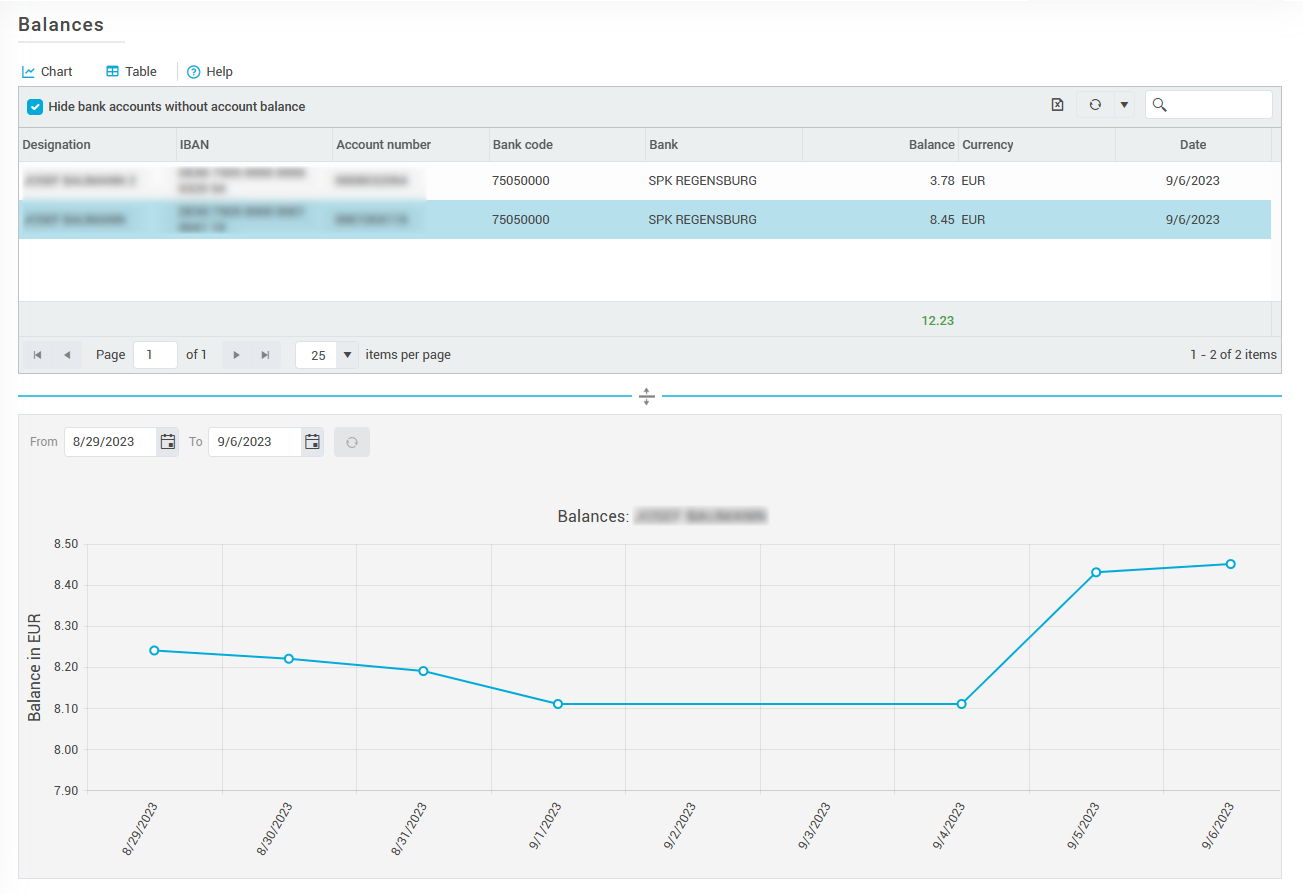Open the From date calendar picker
The image size is (1303, 894).
(x=167, y=442)
